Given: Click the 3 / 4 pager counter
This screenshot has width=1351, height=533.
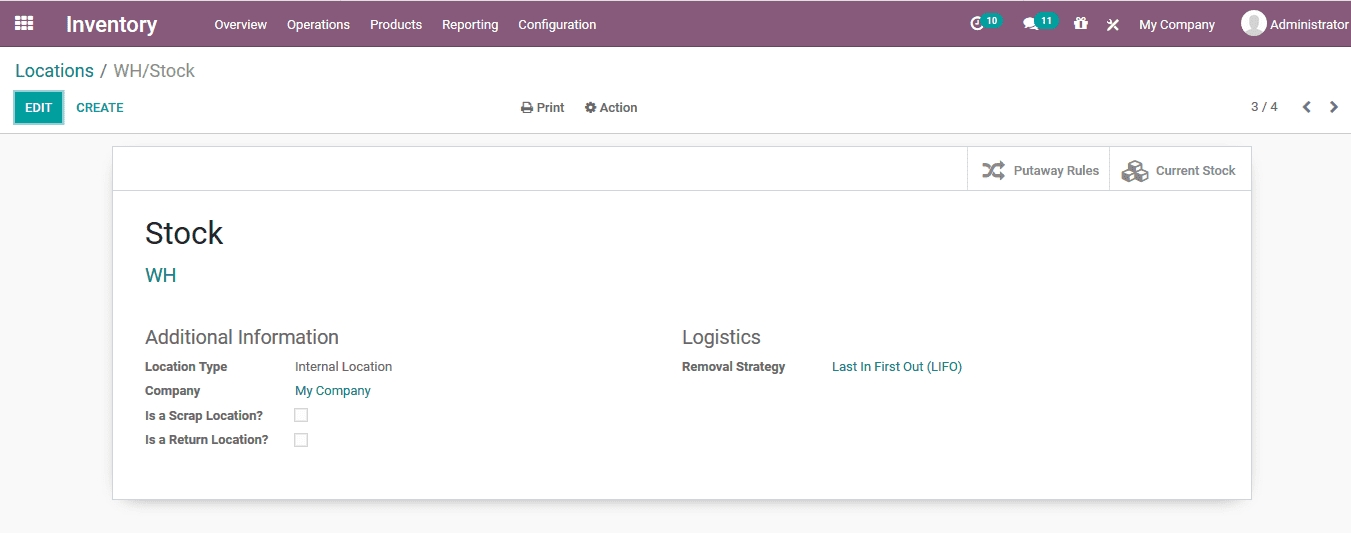Looking at the screenshot, I should click(x=1264, y=107).
